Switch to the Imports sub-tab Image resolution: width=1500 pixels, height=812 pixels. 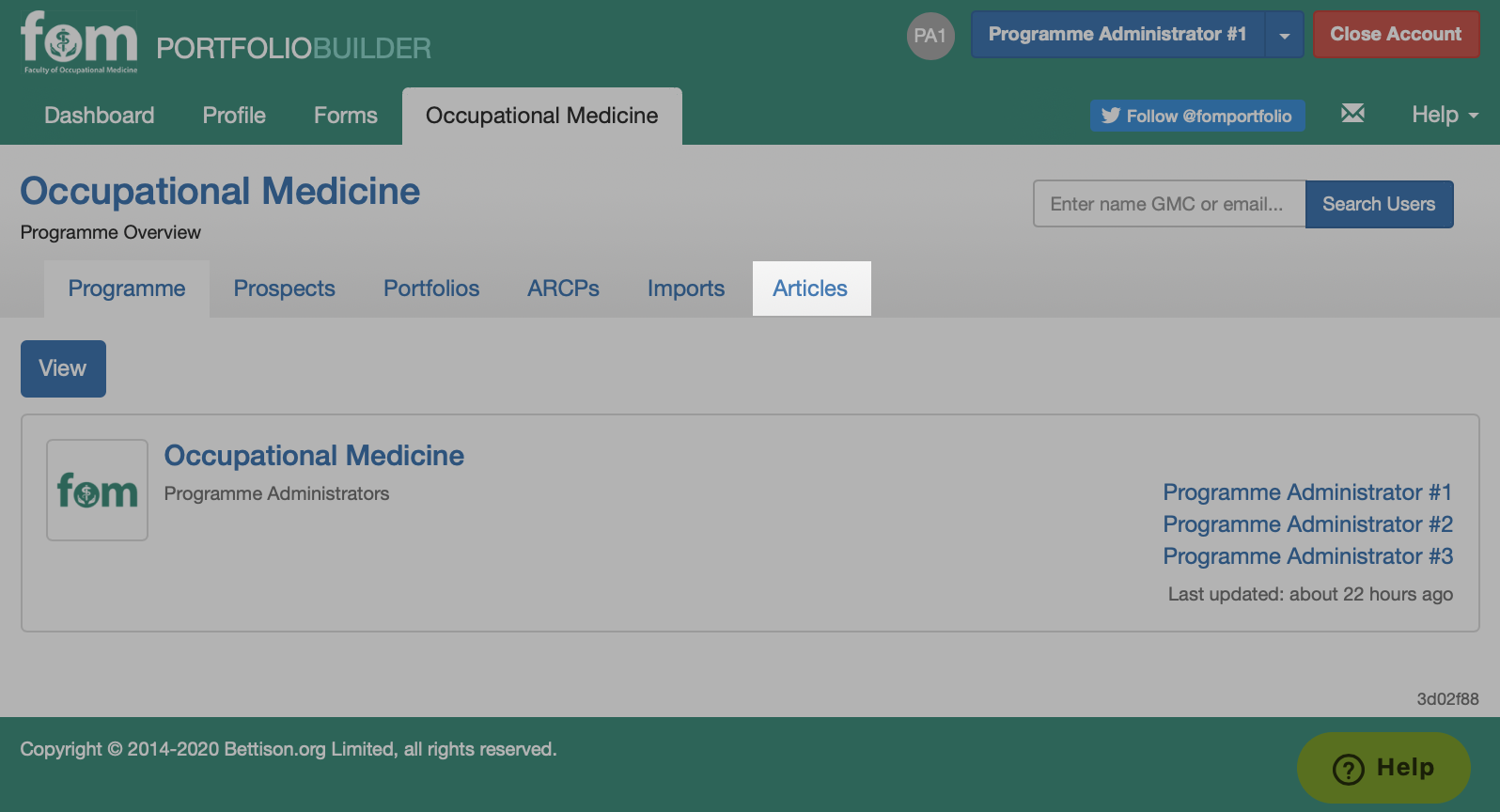686,289
